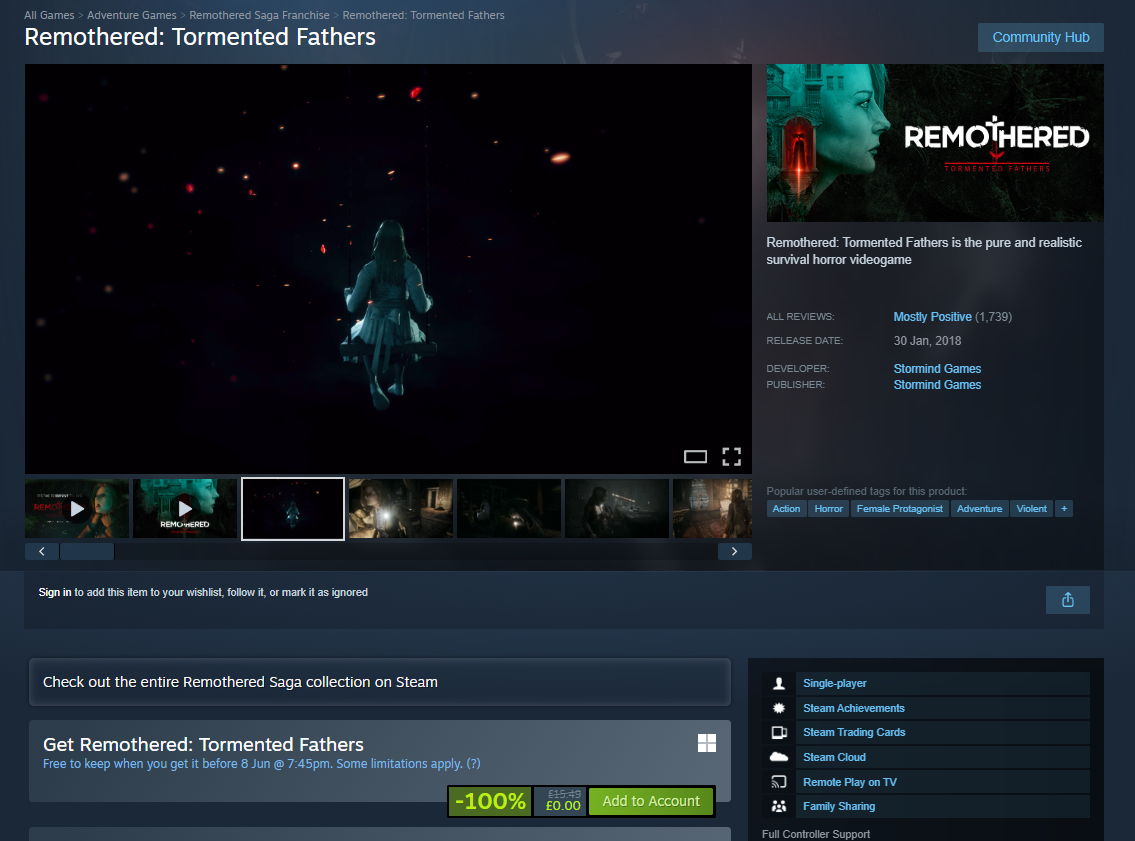Open the Remothered Saga collection banner
This screenshot has width=1135, height=841.
380,682
